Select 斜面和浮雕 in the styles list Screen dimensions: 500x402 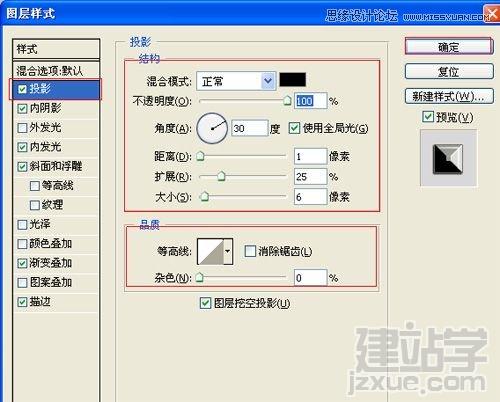[56, 166]
